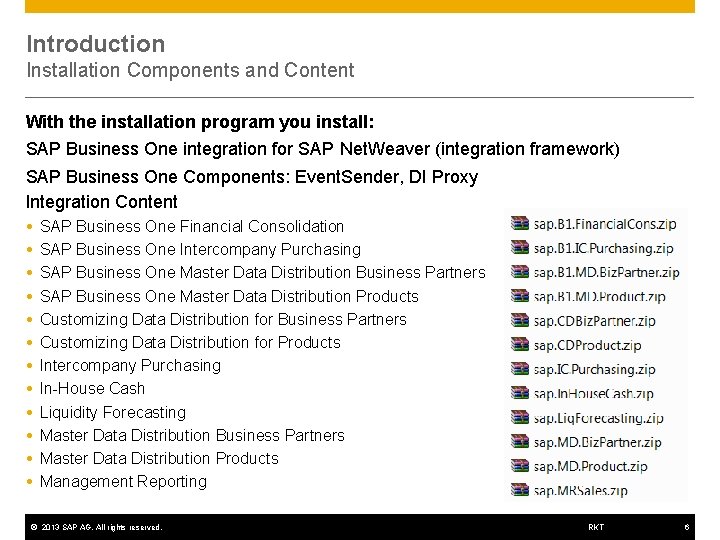Click the sap.CDBizPartner.zip archive icon
Screen dimensions: 720x540
point(520,321)
